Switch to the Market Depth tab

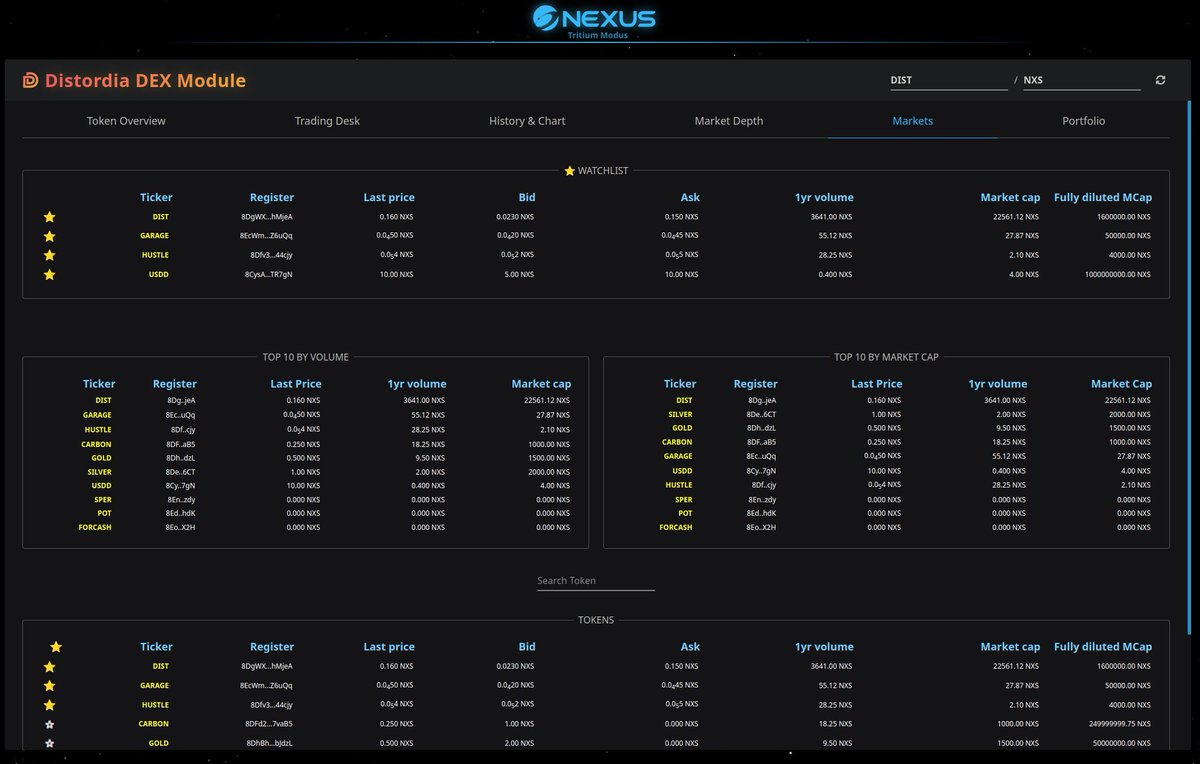[x=729, y=121]
